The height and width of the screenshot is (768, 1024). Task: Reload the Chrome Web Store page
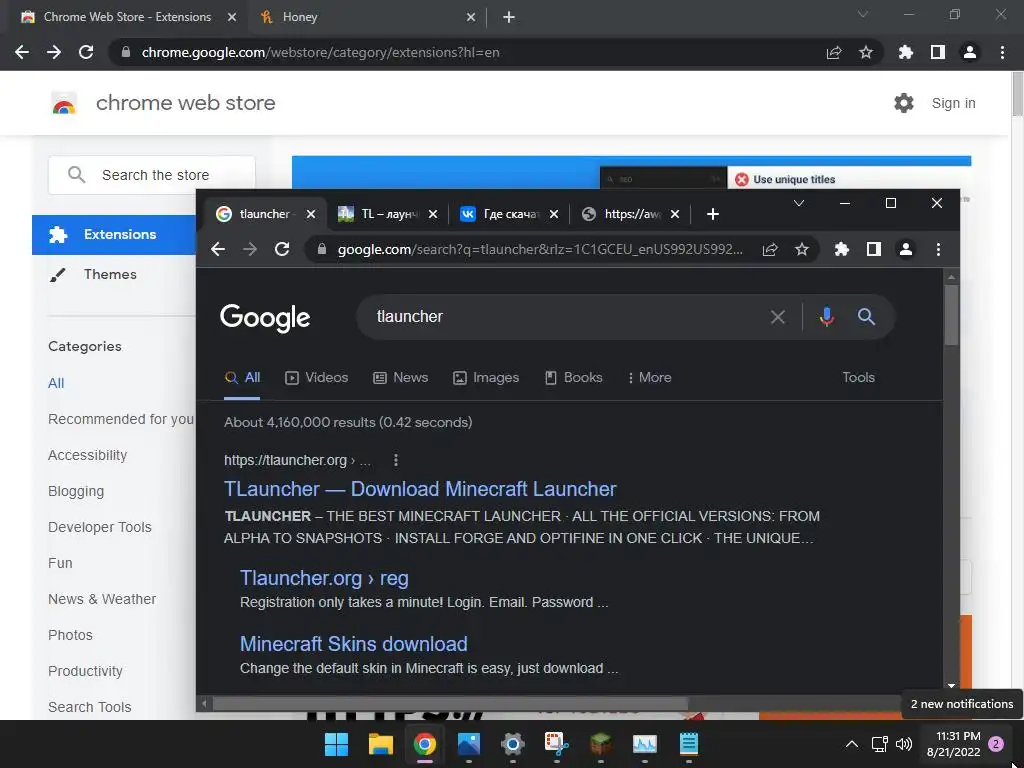click(86, 52)
